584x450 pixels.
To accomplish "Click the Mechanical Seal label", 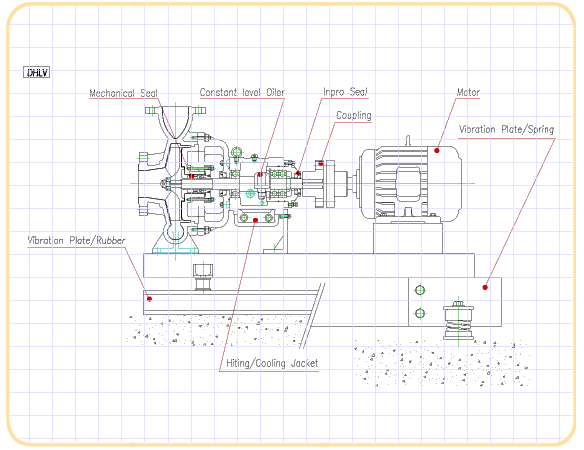I will point(123,93).
